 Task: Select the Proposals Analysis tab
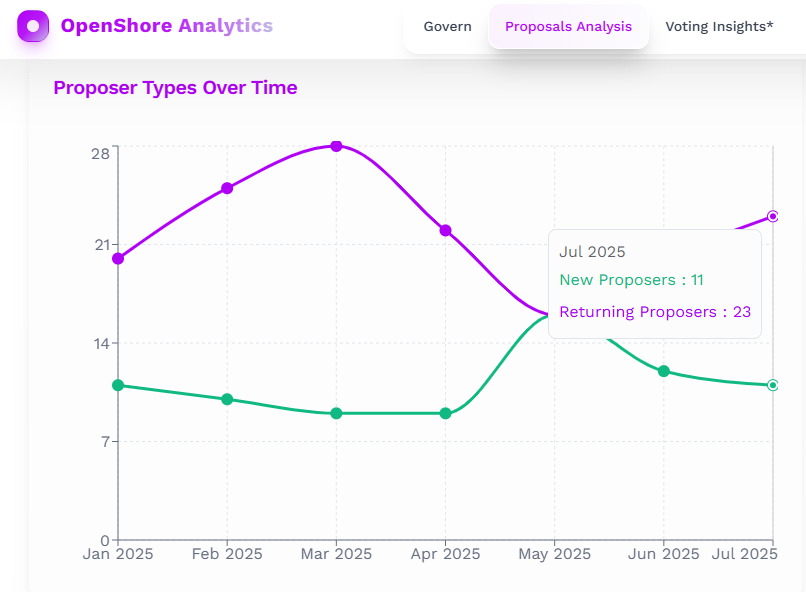[568, 27]
